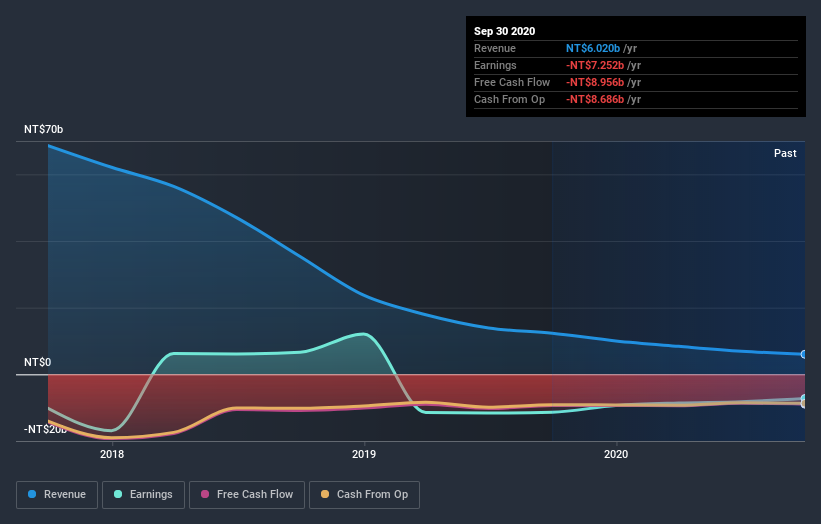This screenshot has width=821, height=524.
Task: Click the Revenue row label in tooltip
Action: coord(494,48)
